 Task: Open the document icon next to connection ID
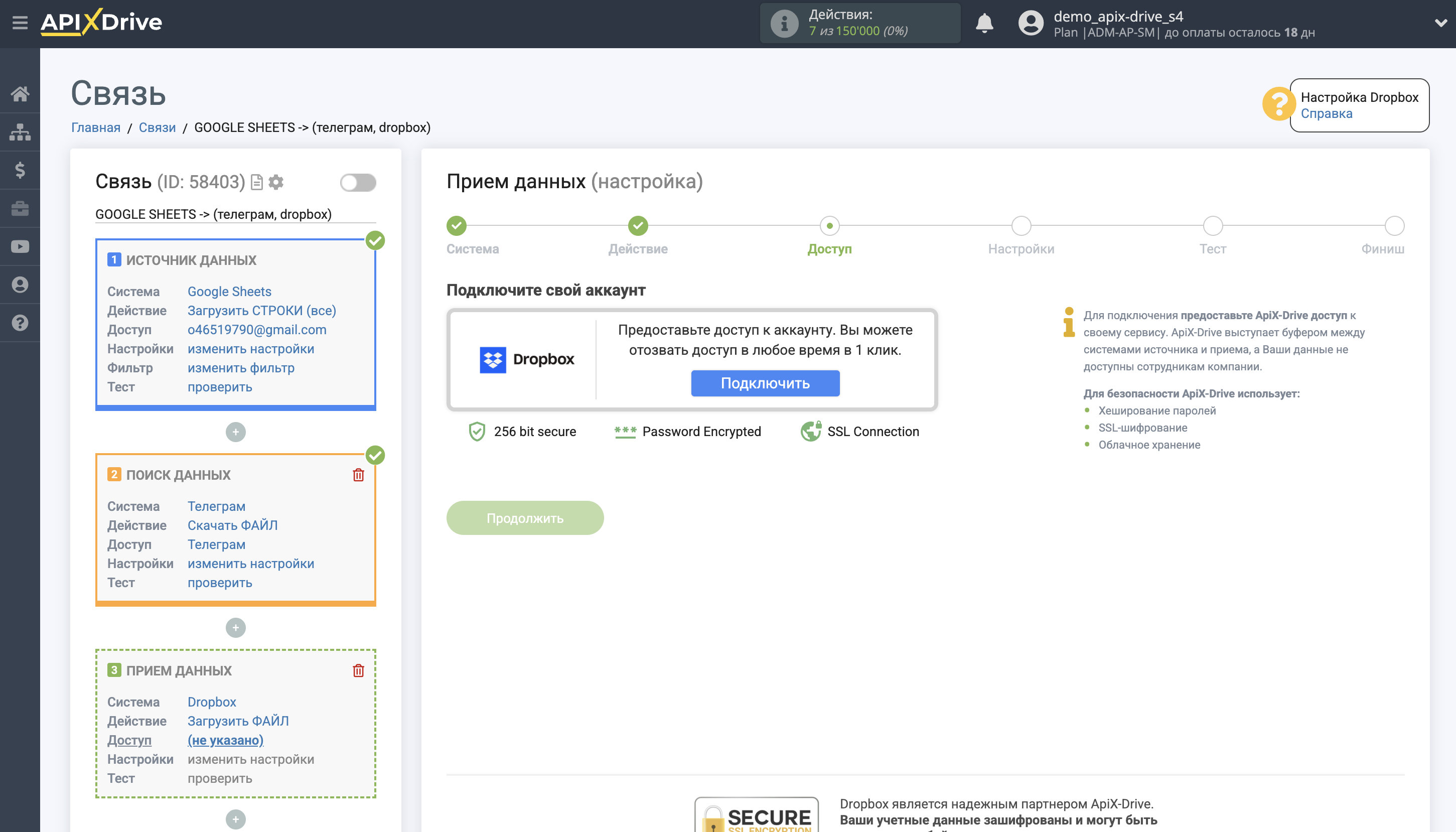click(x=256, y=182)
